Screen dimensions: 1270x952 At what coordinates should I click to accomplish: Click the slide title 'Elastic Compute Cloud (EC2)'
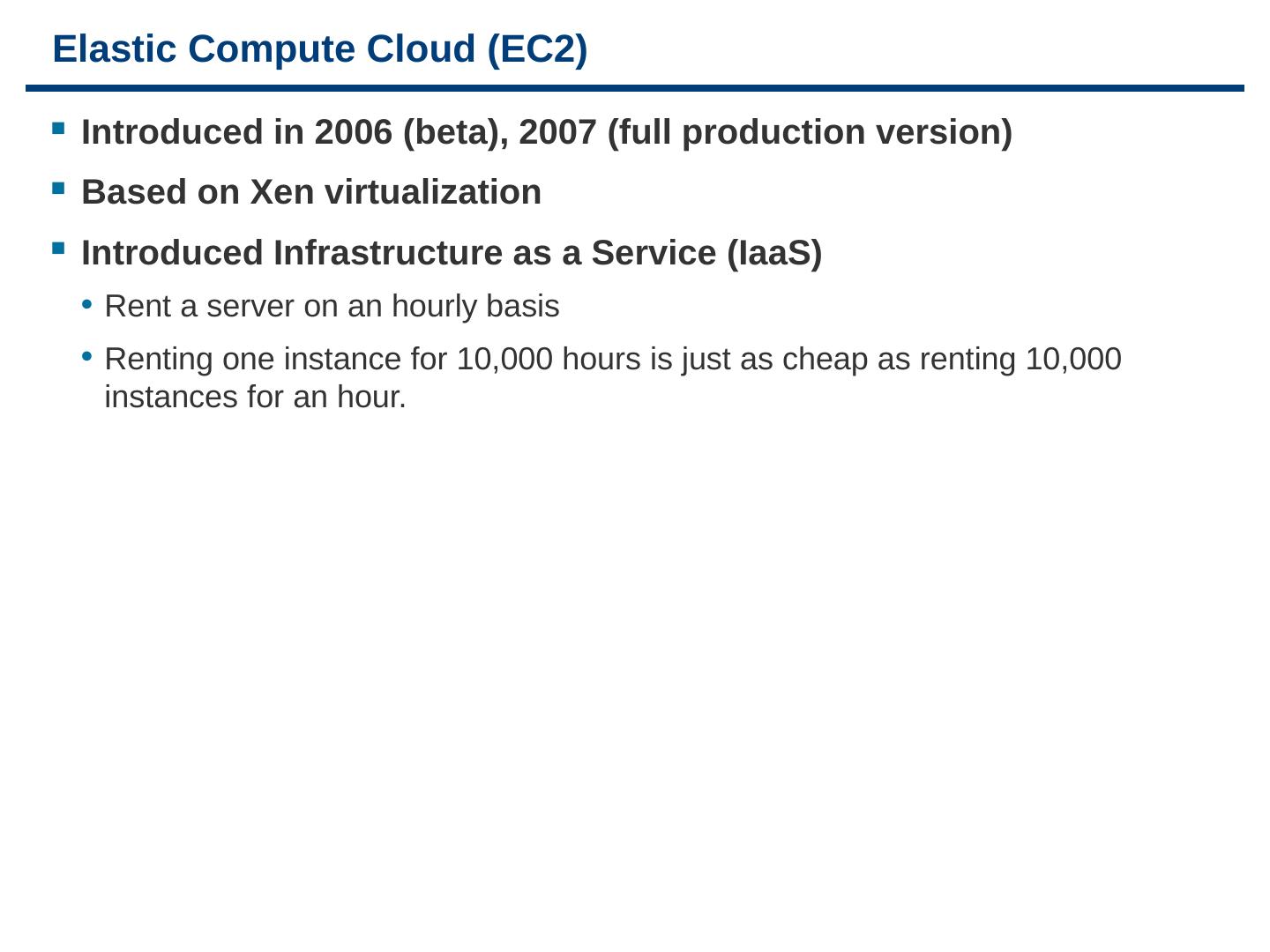(x=319, y=49)
